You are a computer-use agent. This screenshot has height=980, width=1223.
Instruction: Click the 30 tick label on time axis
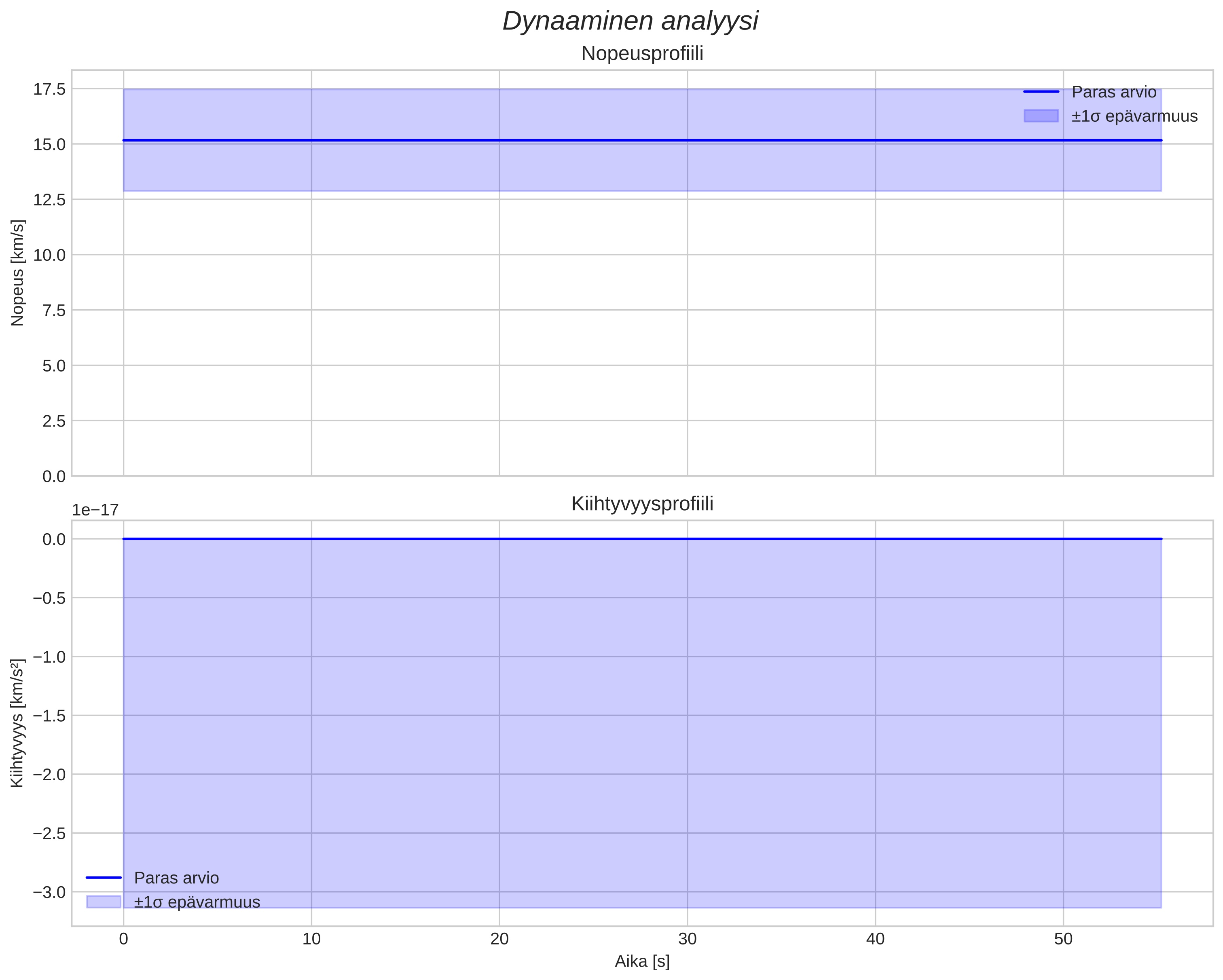tap(687, 939)
